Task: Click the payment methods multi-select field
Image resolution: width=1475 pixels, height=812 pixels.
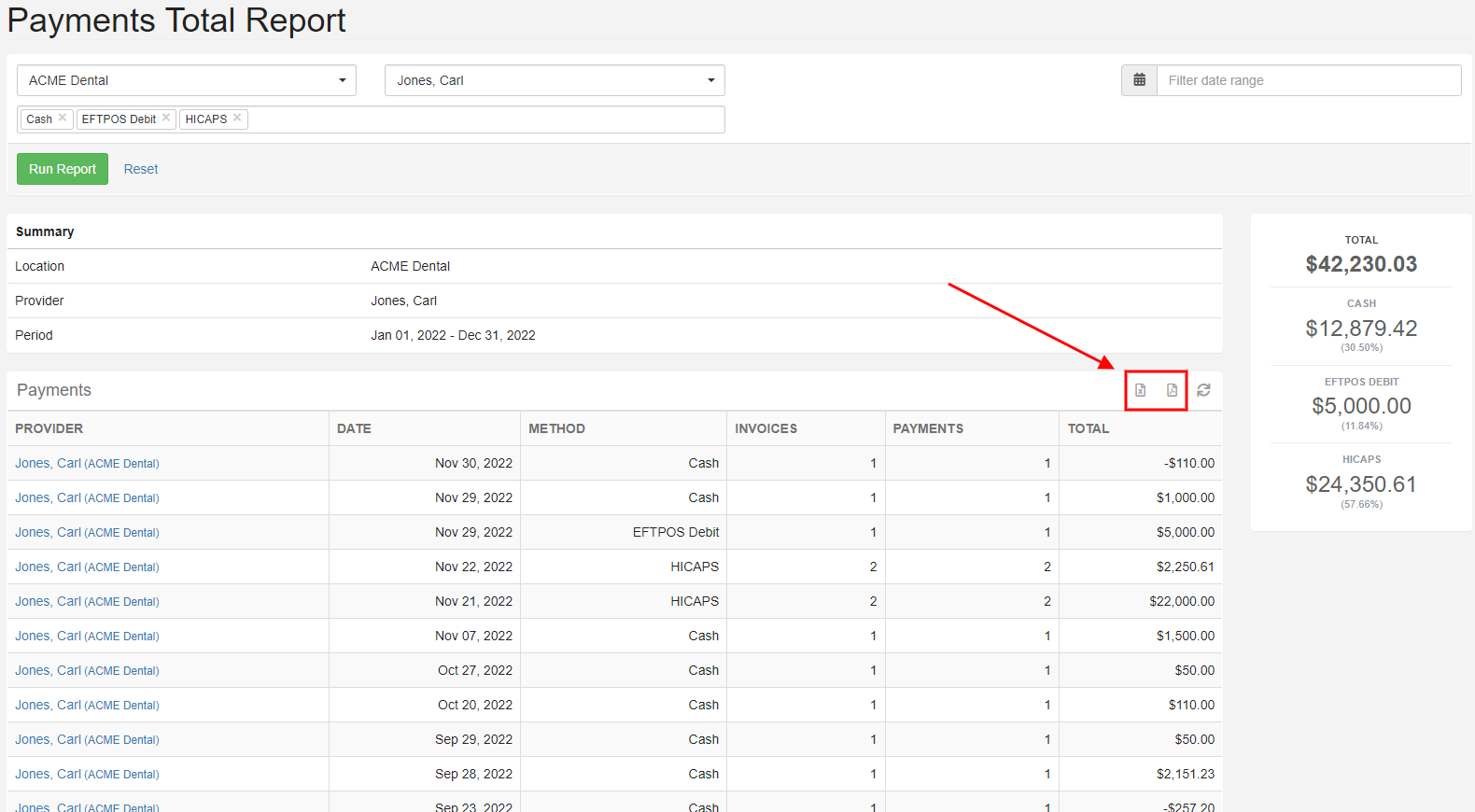Action: 485,119
